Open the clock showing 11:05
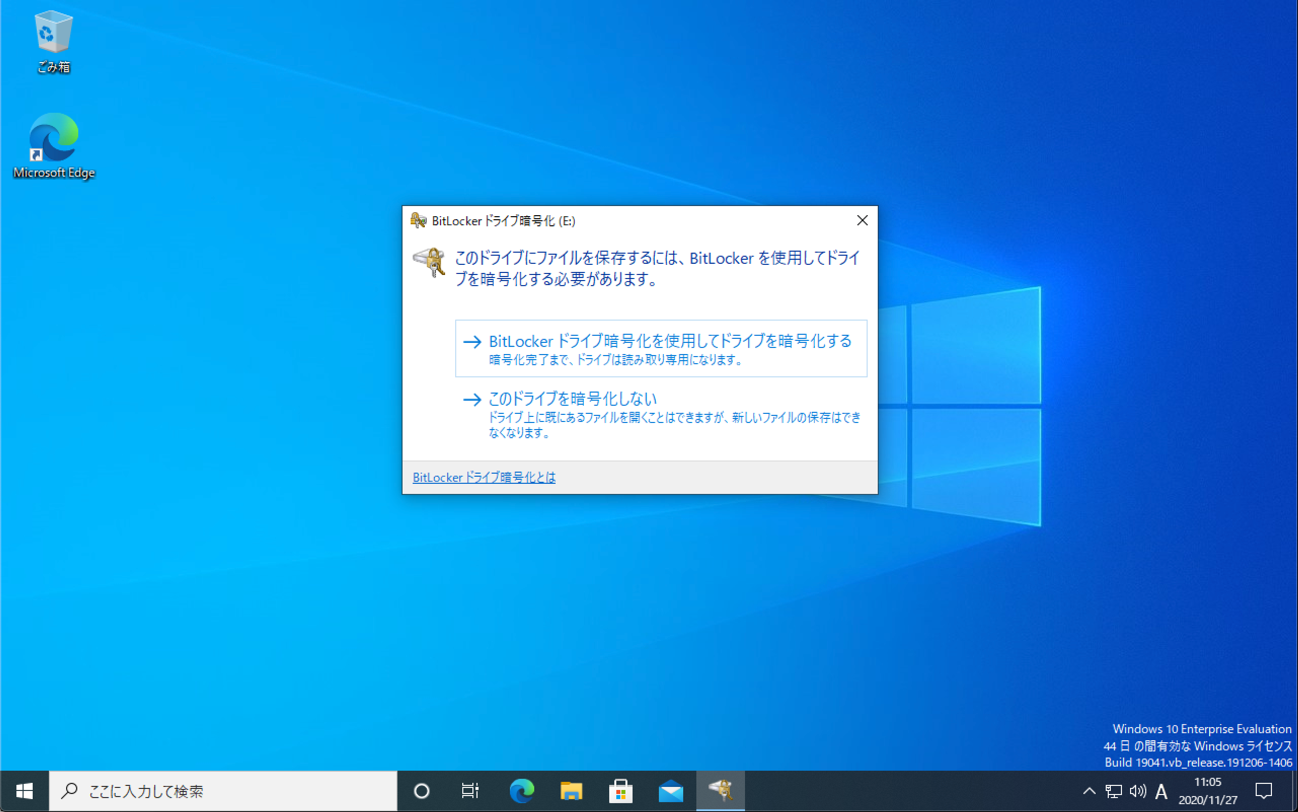The height and width of the screenshot is (812, 1298). click(1207, 791)
